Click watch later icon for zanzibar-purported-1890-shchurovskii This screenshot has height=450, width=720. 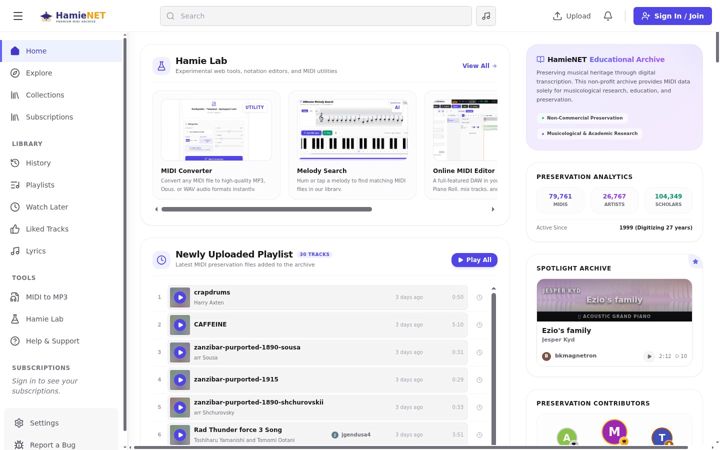click(x=479, y=408)
